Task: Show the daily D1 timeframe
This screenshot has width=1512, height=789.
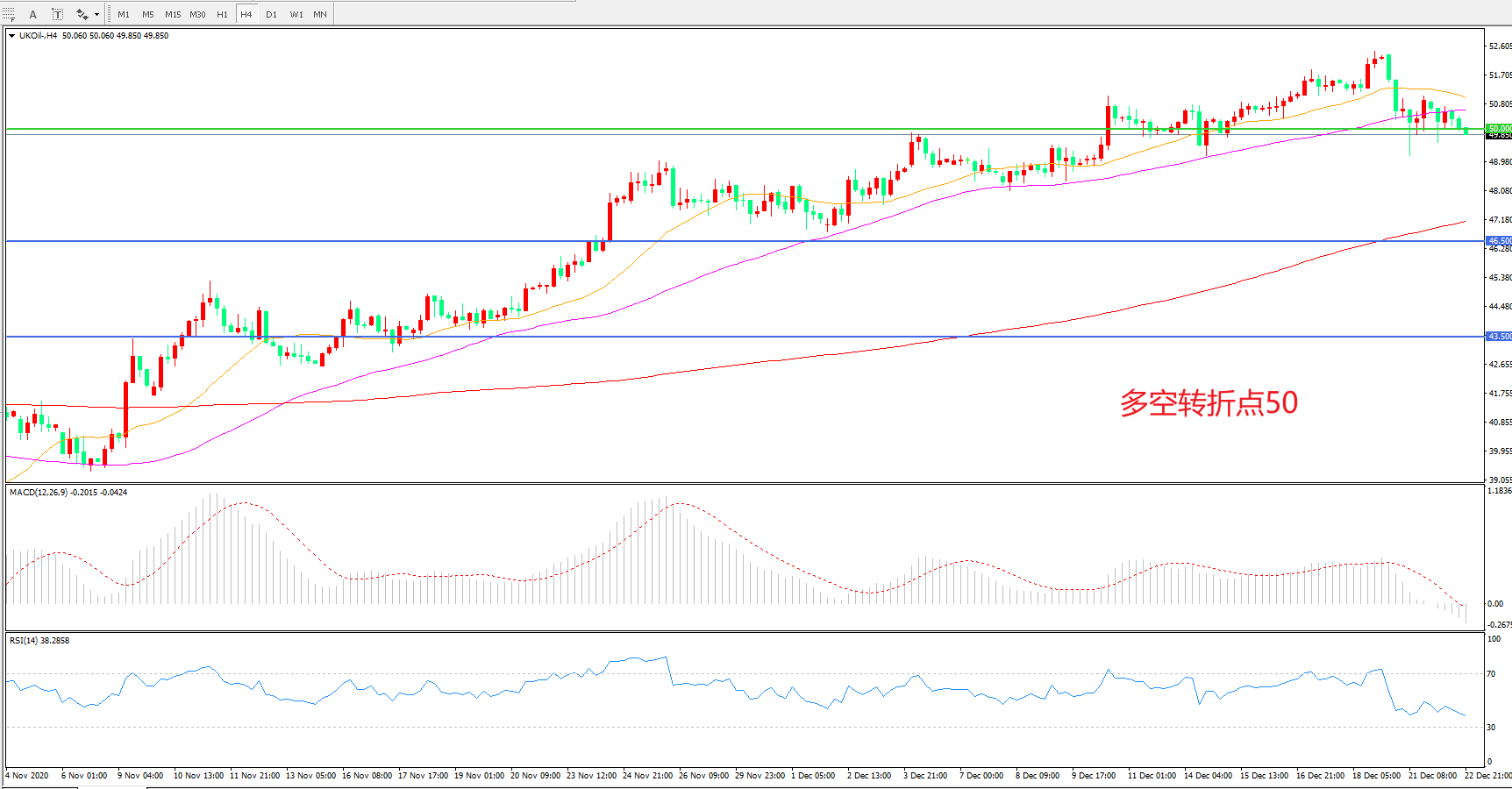Action: coord(271,14)
